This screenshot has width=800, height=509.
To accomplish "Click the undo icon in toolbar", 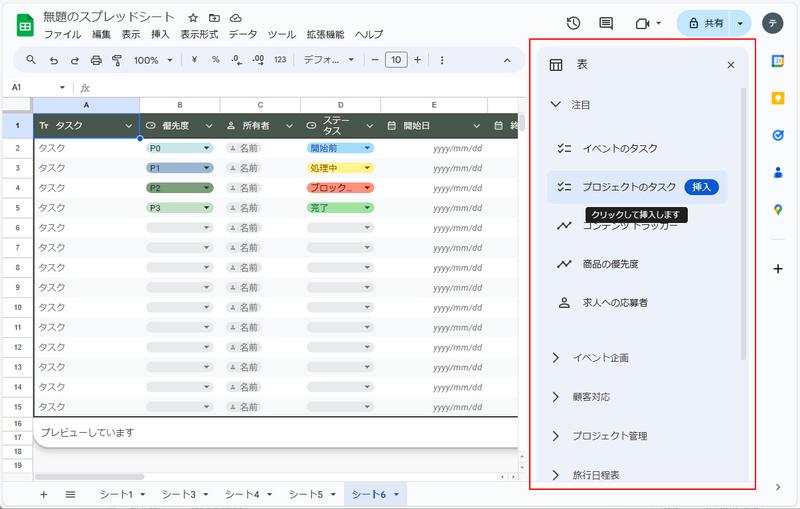I will tap(54, 60).
